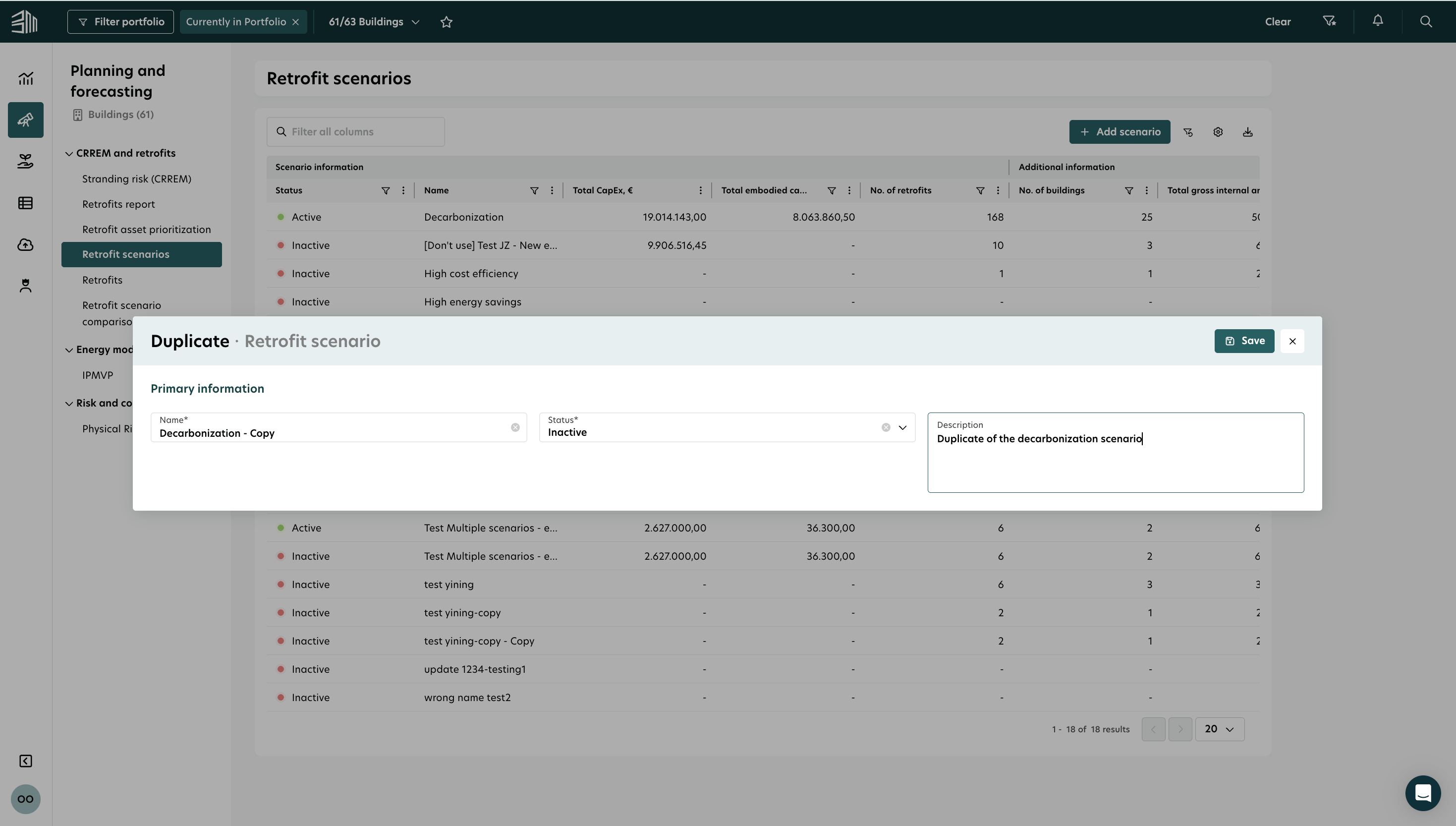Screen dimensions: 1456x826
Task: Open the data upload cloud icon
Action: pos(25,244)
